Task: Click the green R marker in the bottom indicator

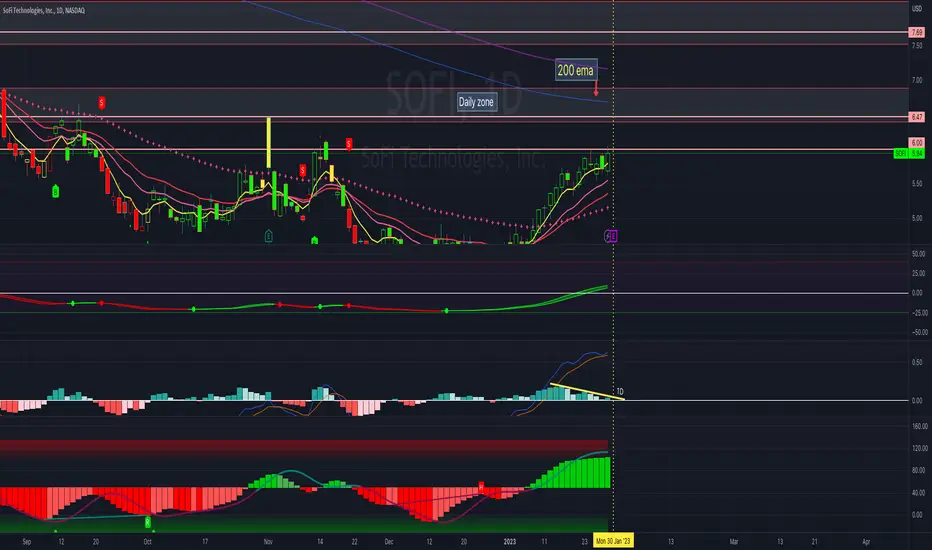Action: [147, 522]
